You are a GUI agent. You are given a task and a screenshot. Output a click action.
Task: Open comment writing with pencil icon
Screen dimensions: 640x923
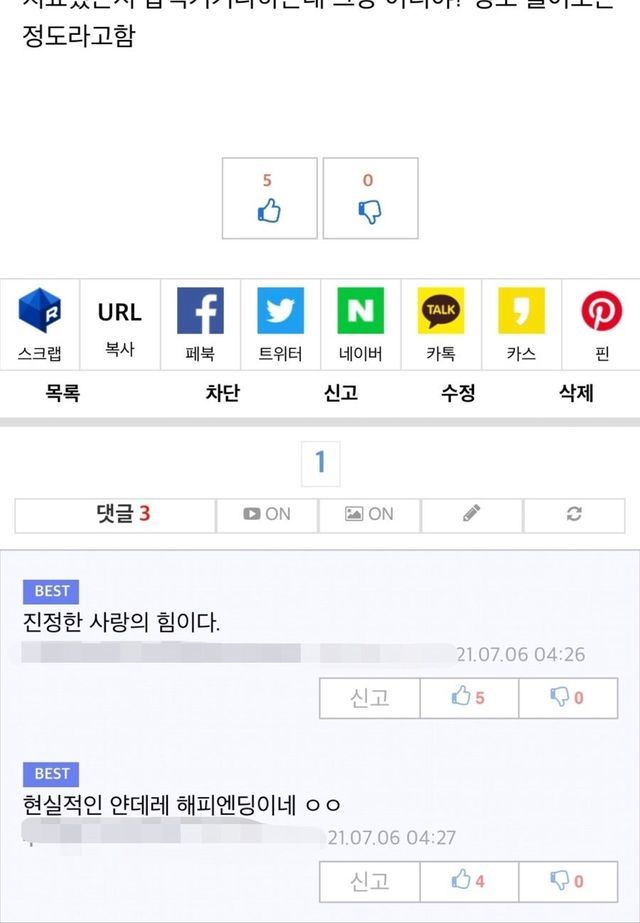point(472,516)
